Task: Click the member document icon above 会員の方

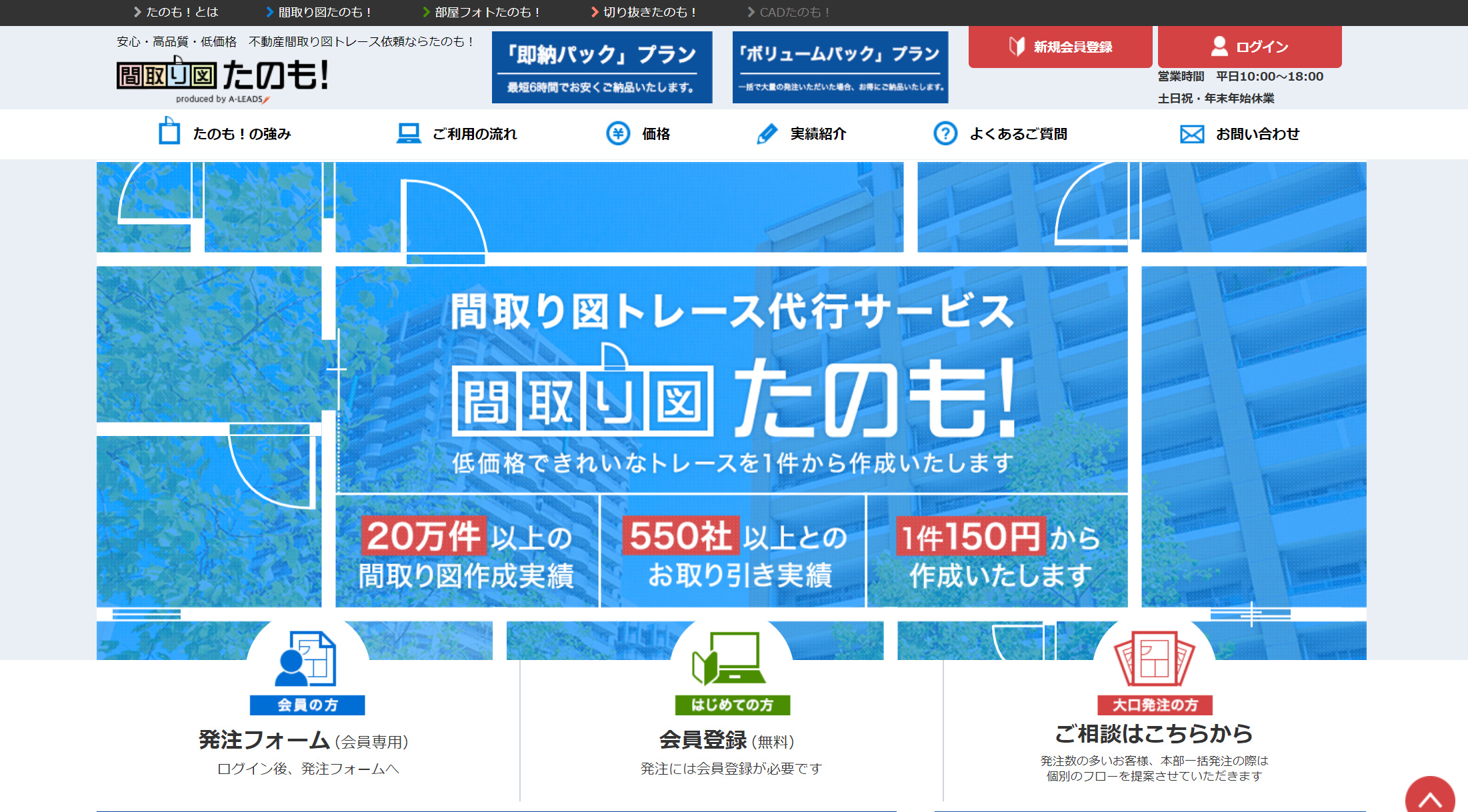Action: [307, 659]
